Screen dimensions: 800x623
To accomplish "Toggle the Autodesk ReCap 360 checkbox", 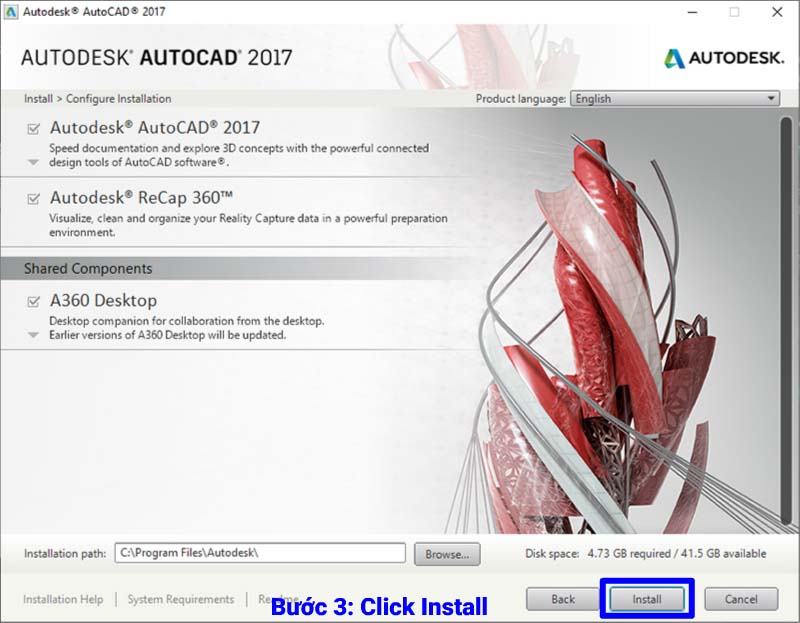I will click(x=33, y=198).
